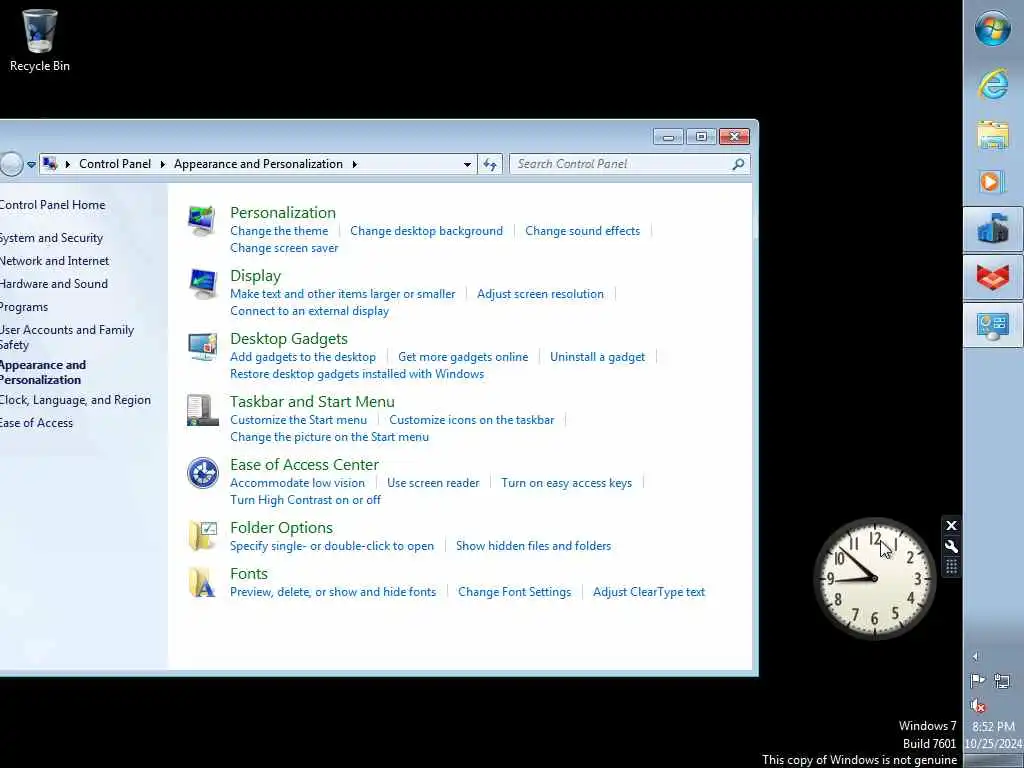Click Connect to an external display

pyautogui.click(x=310, y=312)
